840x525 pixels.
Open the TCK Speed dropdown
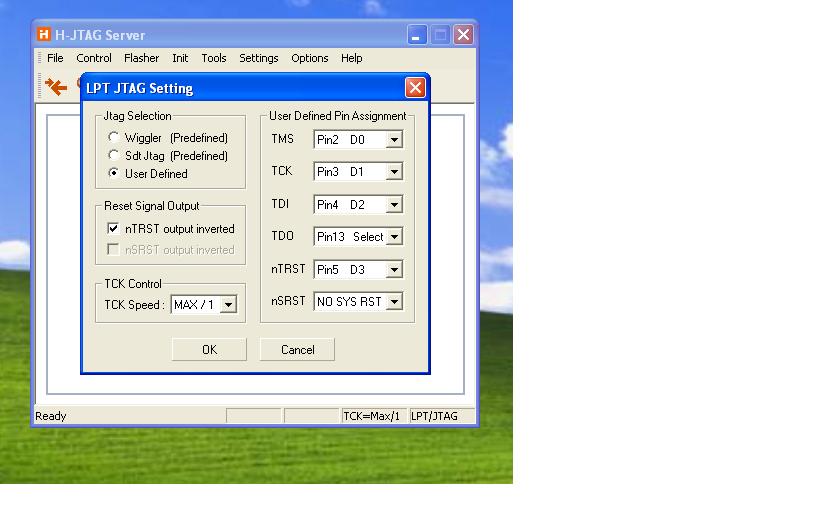228,305
